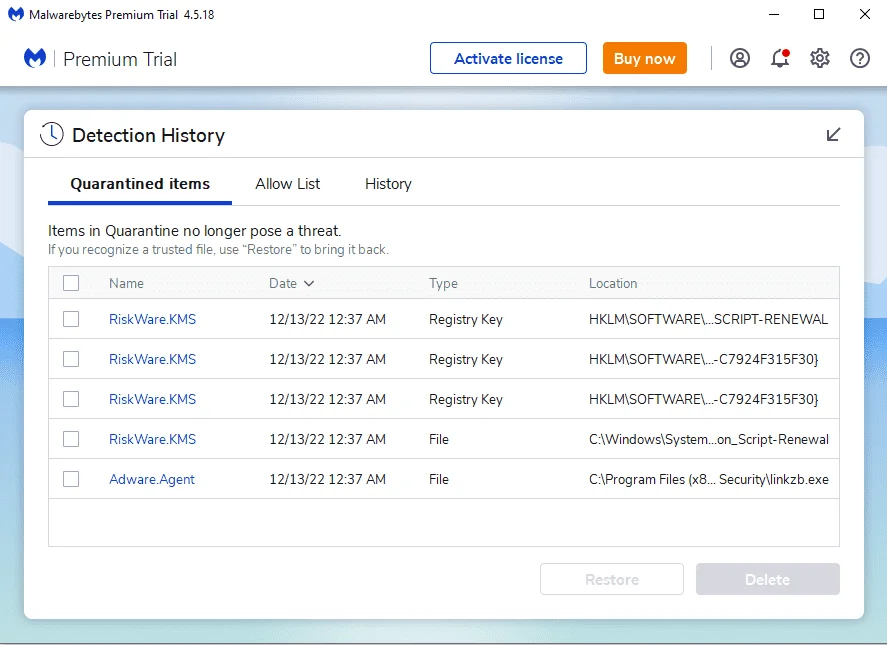887x645 pixels.
Task: Switch to the History tab
Action: click(x=388, y=184)
